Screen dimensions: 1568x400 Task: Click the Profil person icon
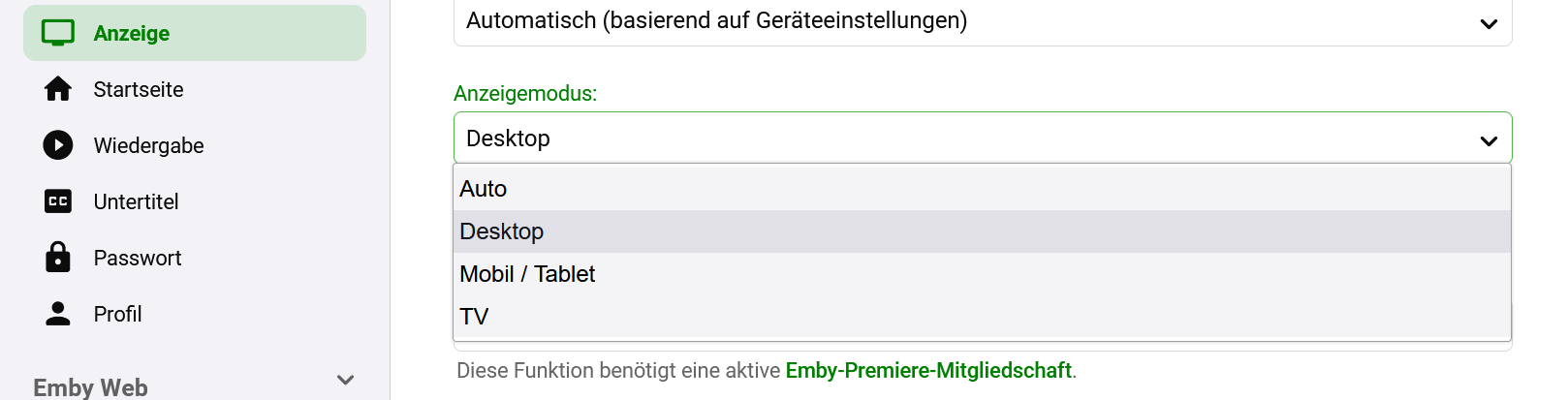pyautogui.click(x=58, y=314)
